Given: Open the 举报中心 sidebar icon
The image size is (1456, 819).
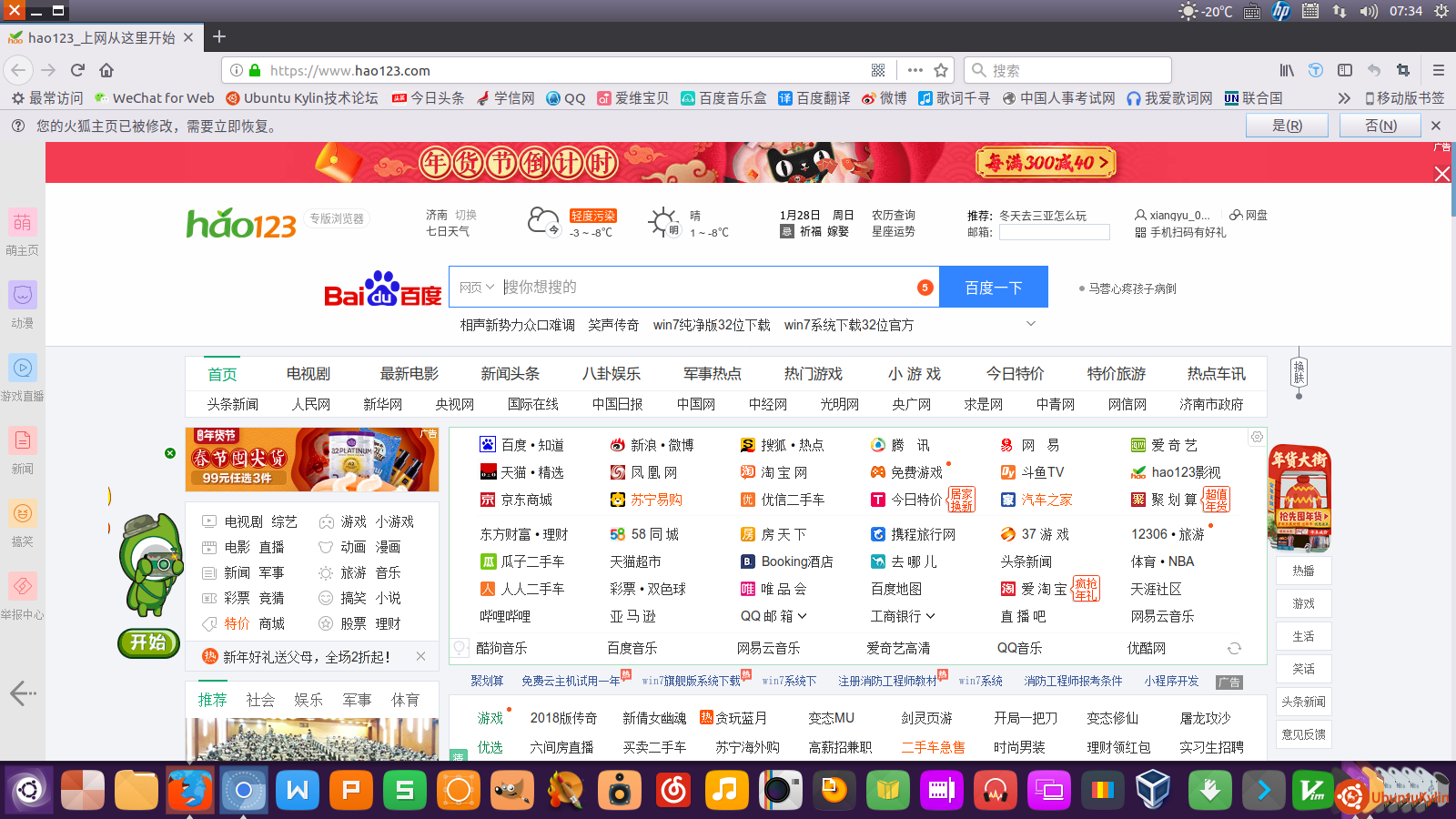Looking at the screenshot, I should tap(23, 586).
